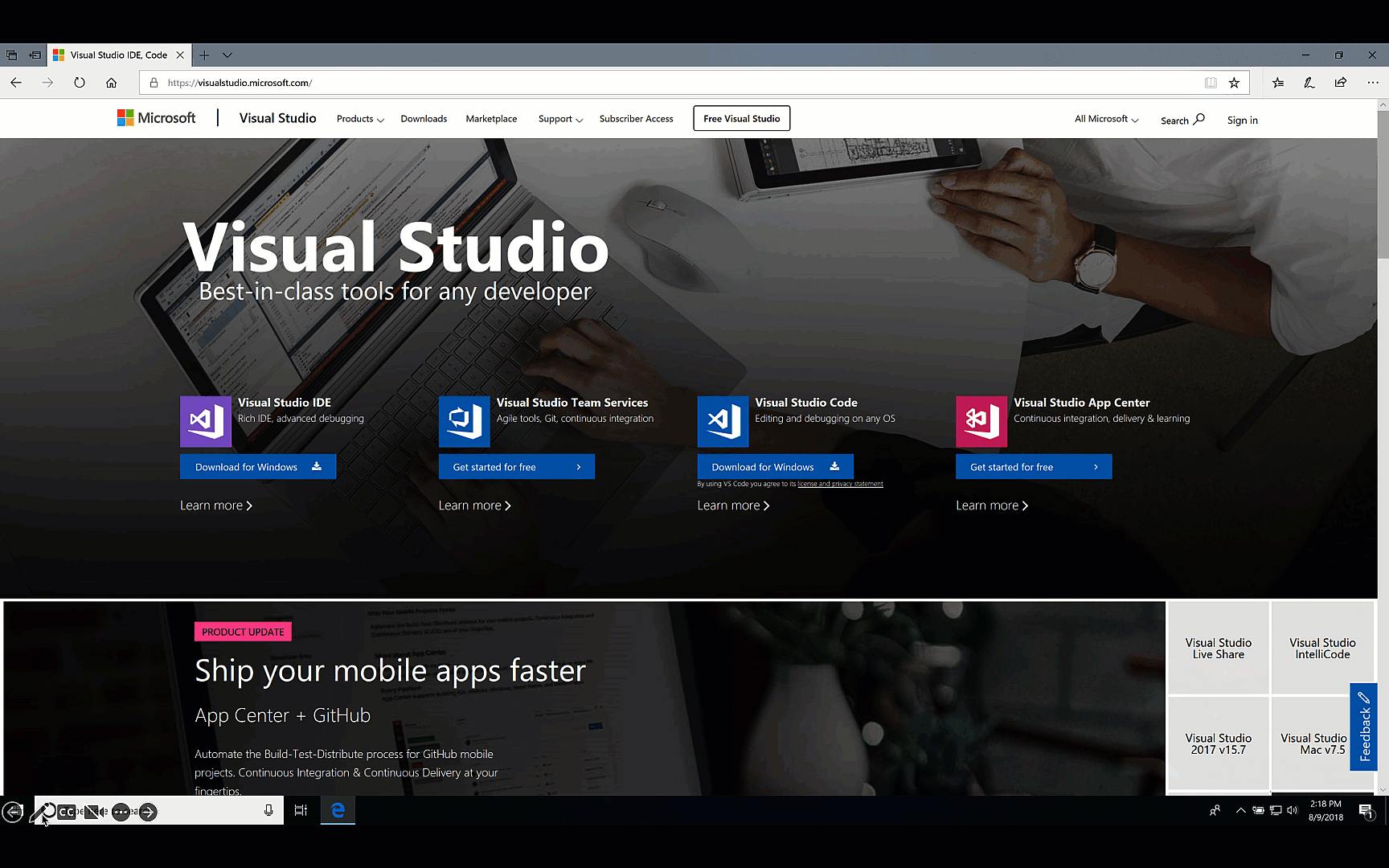
Task: Share this page
Action: (x=1341, y=83)
